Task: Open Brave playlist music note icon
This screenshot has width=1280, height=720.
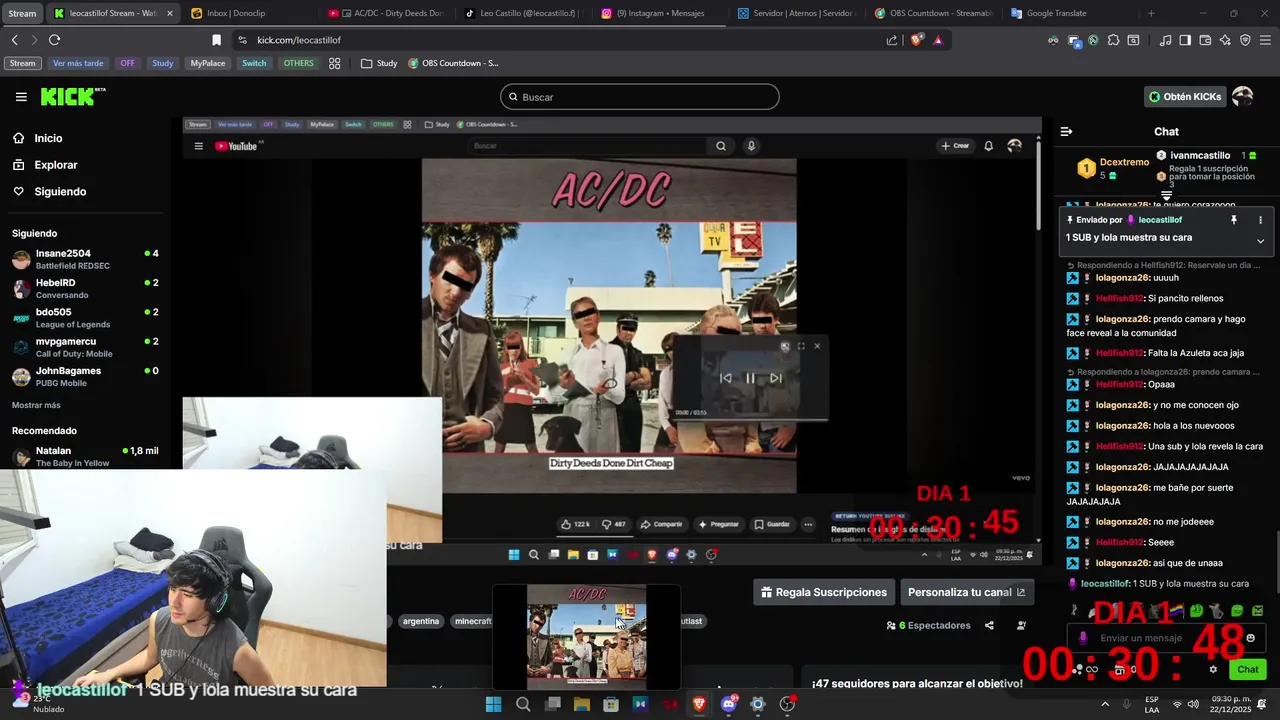Action: pyautogui.click(x=1165, y=40)
